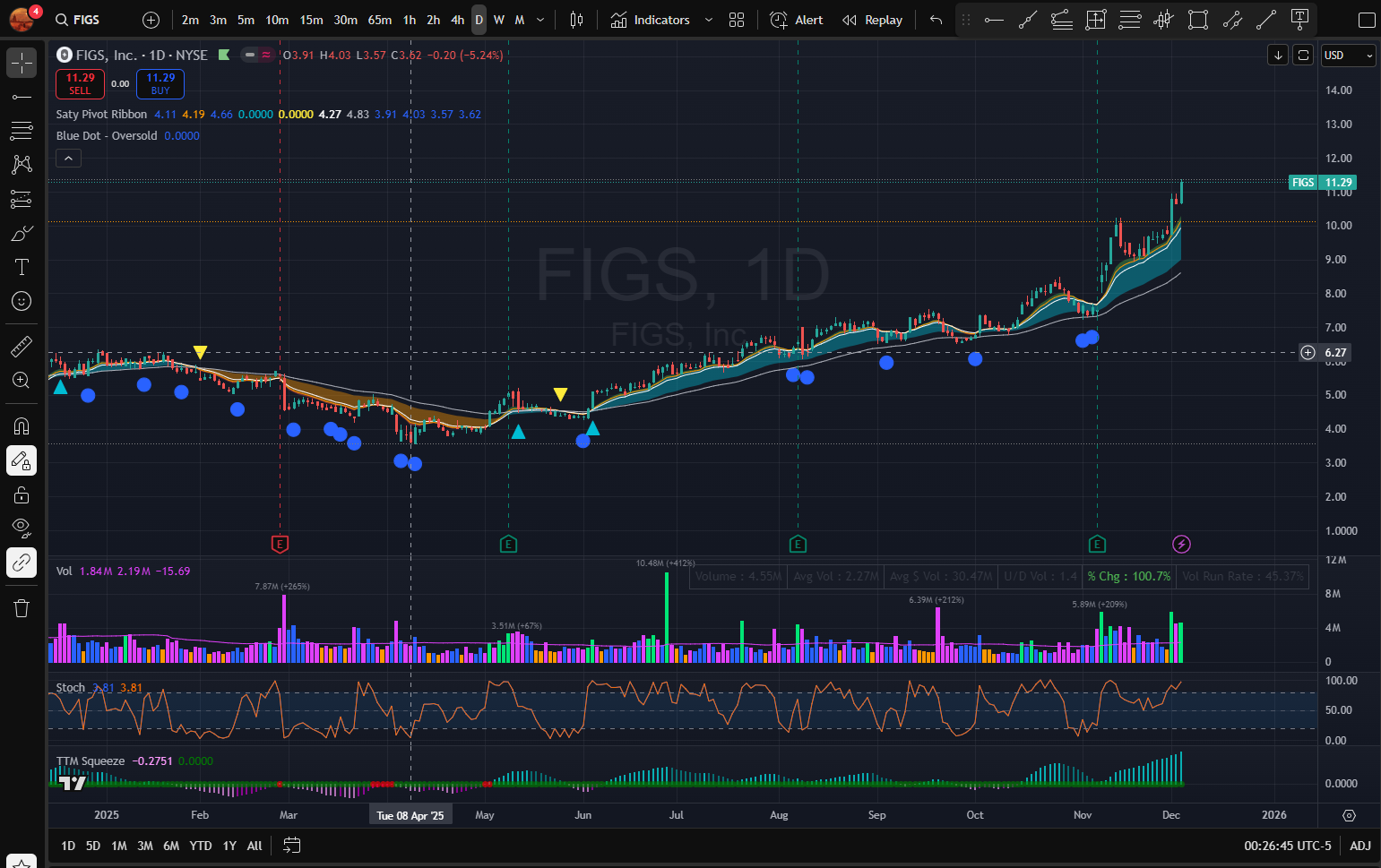
Task: Switch to the 15m timeframe
Action: click(311, 20)
